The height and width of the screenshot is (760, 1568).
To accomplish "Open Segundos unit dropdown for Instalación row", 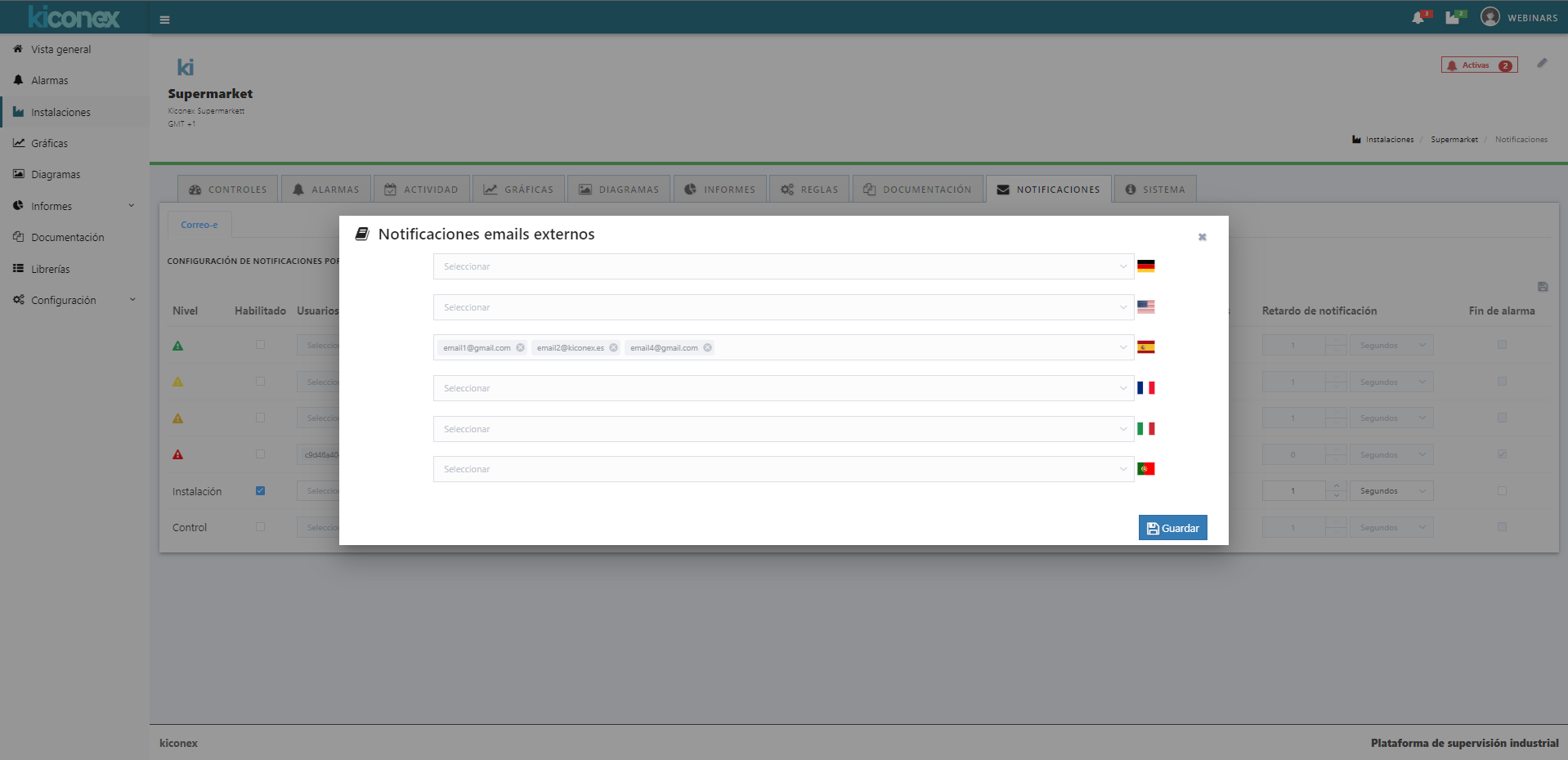I will pos(1391,491).
